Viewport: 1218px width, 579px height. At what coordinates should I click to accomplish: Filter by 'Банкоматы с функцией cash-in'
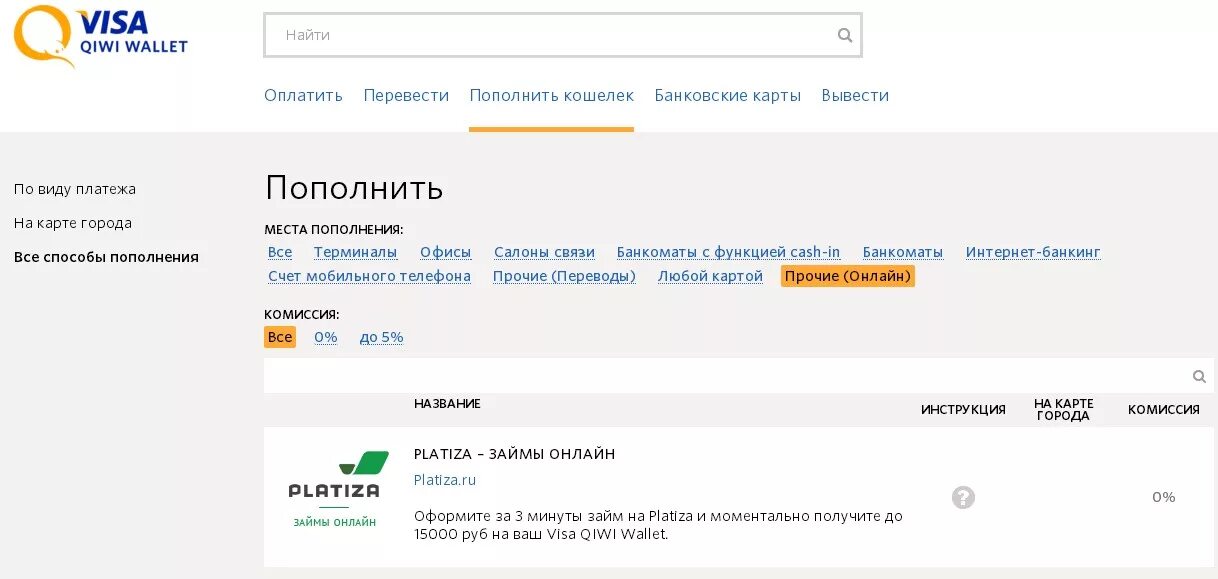pos(729,252)
